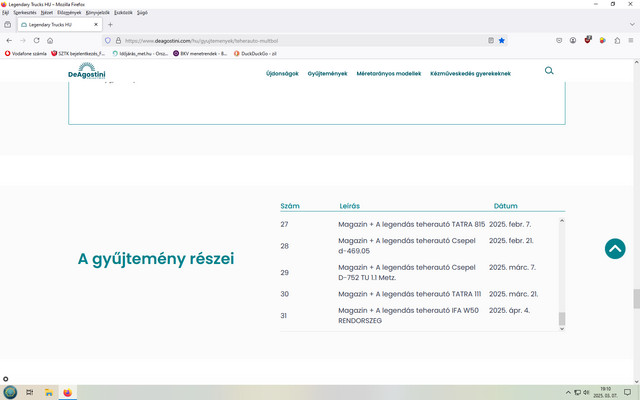Screen dimensions: 640x400
Task: Open Kézműveskedés gyerekeknek navigation link
Action: [x=470, y=73]
